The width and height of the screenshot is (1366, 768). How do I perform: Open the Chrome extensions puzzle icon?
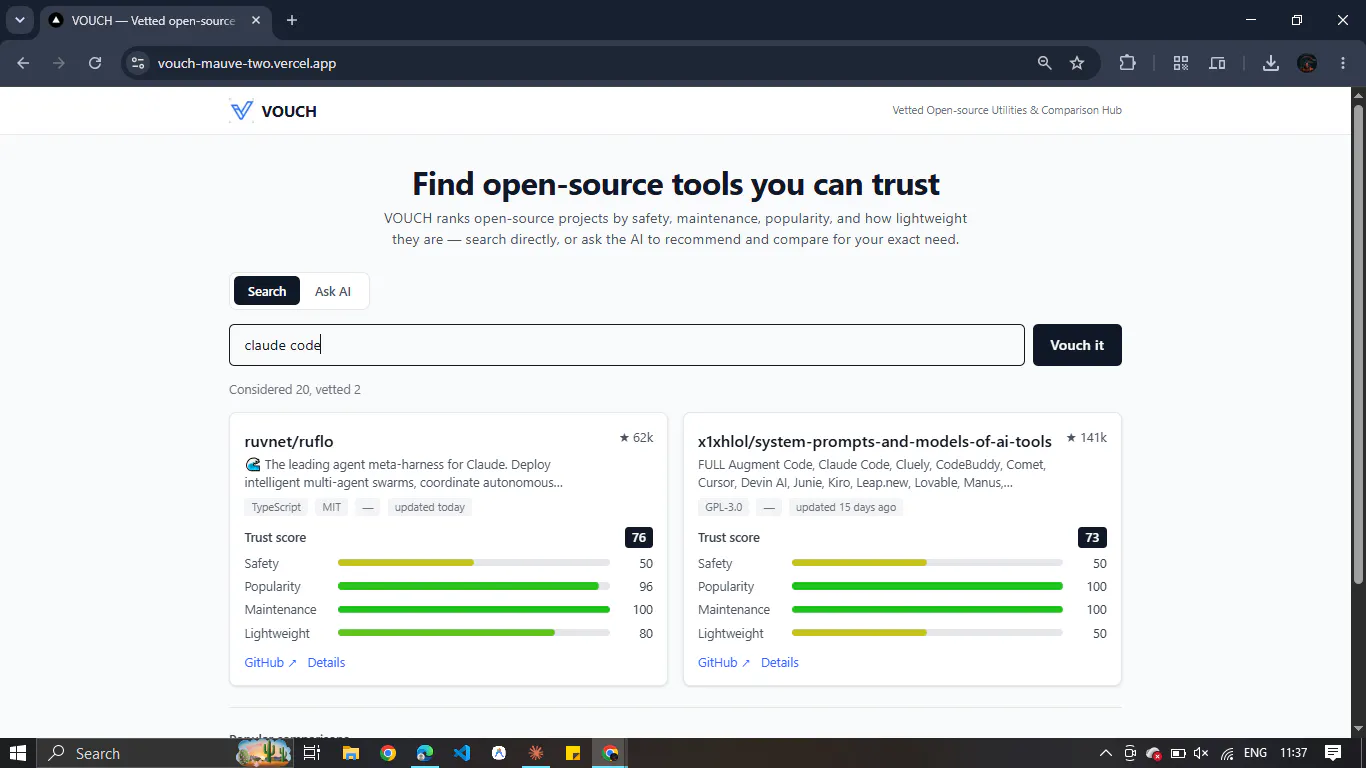coord(1127,63)
